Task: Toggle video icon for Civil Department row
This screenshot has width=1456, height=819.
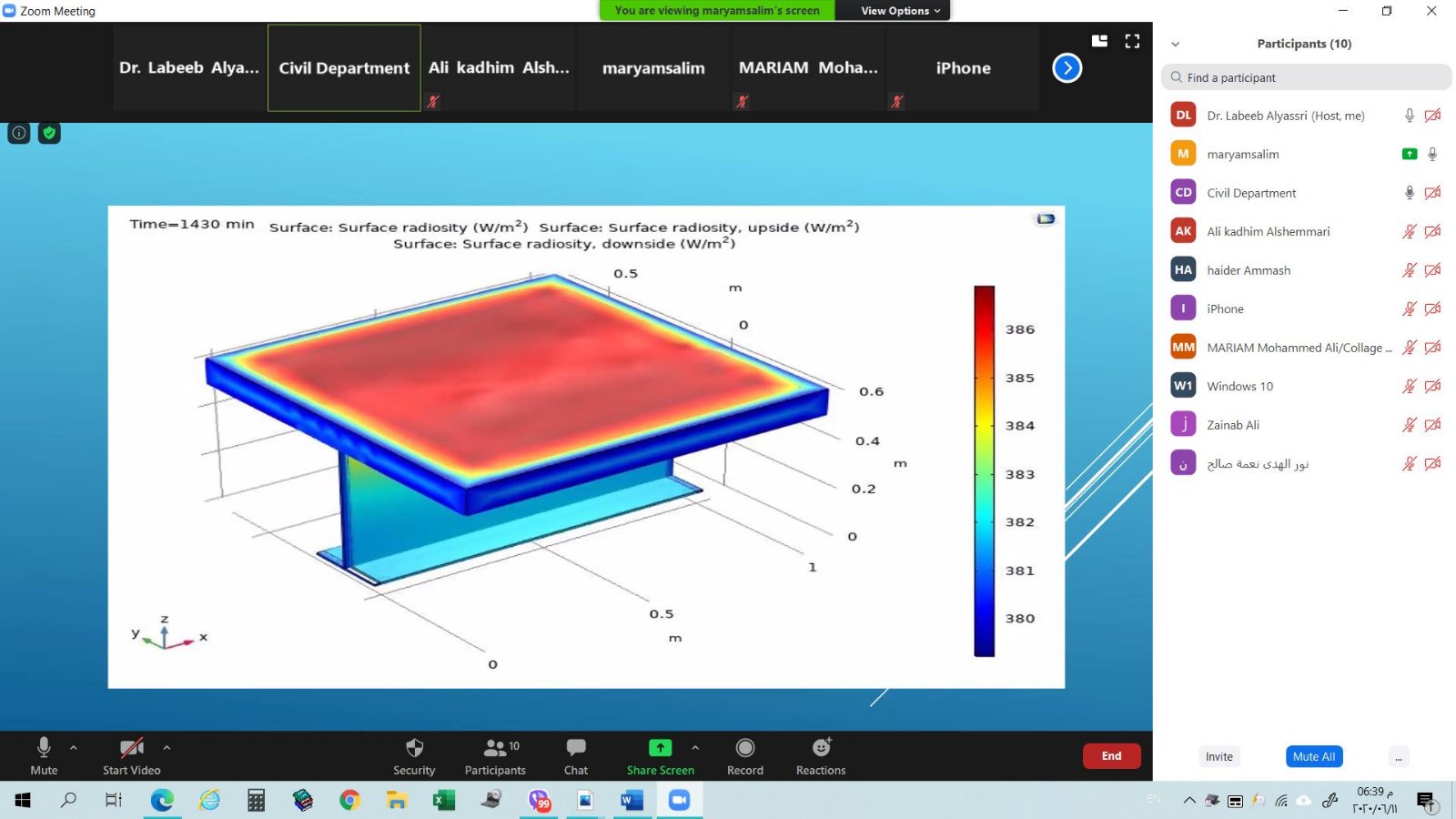Action: [1432, 193]
